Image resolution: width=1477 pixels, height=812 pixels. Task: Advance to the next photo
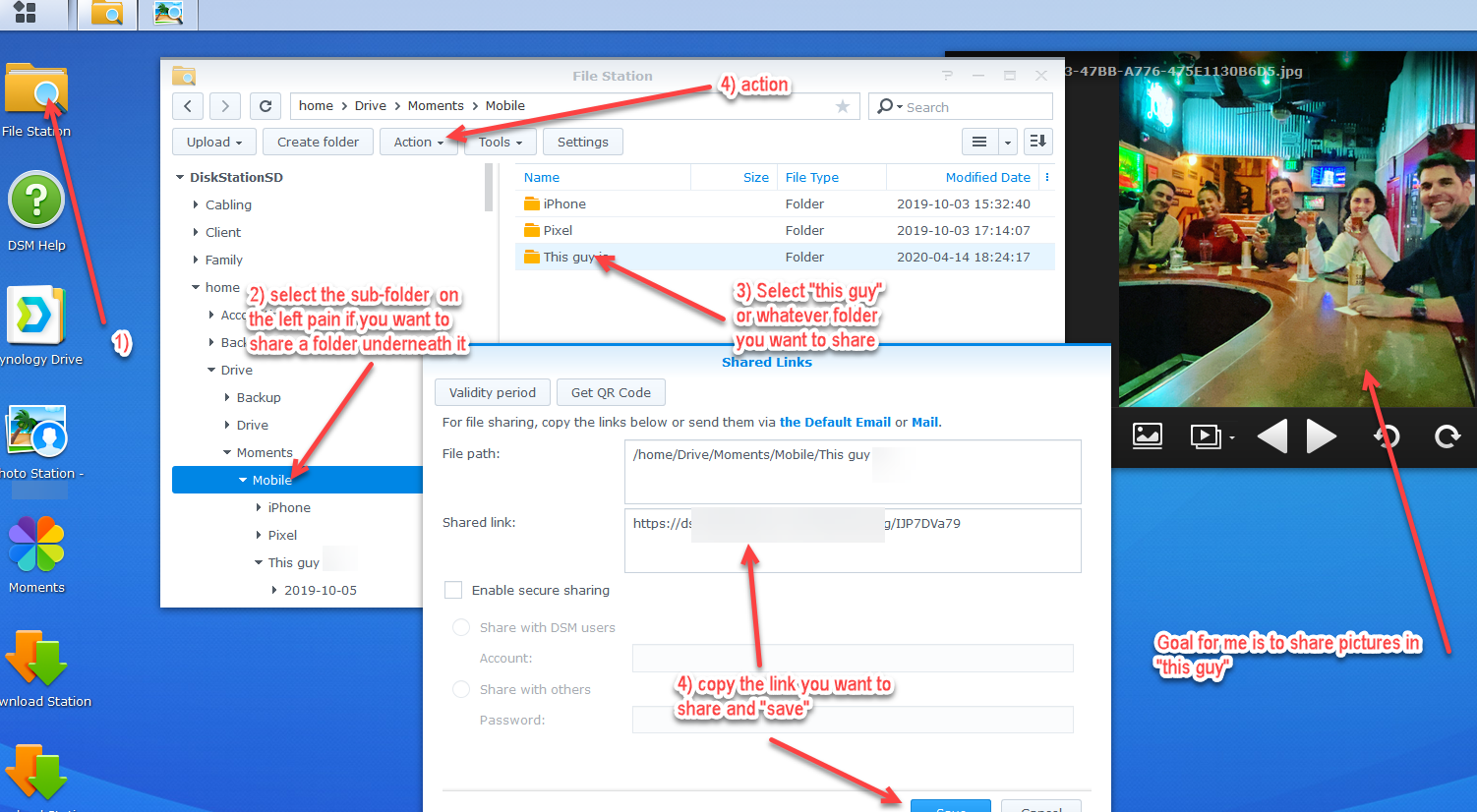point(1322,436)
